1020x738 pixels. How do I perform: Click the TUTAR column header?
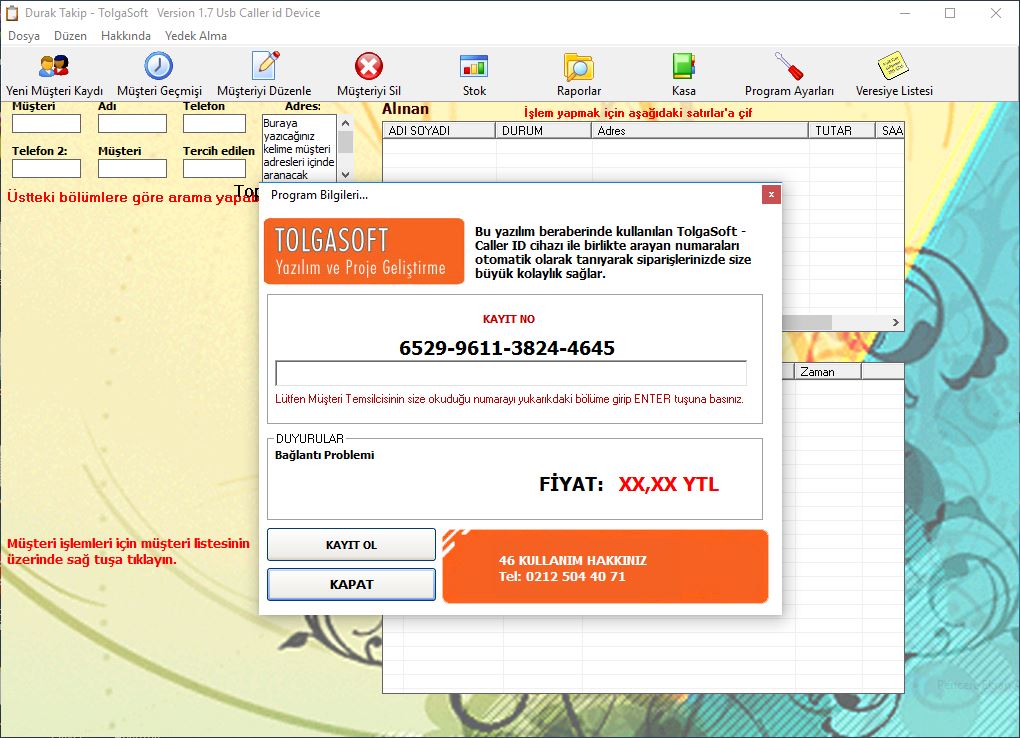(x=842, y=131)
